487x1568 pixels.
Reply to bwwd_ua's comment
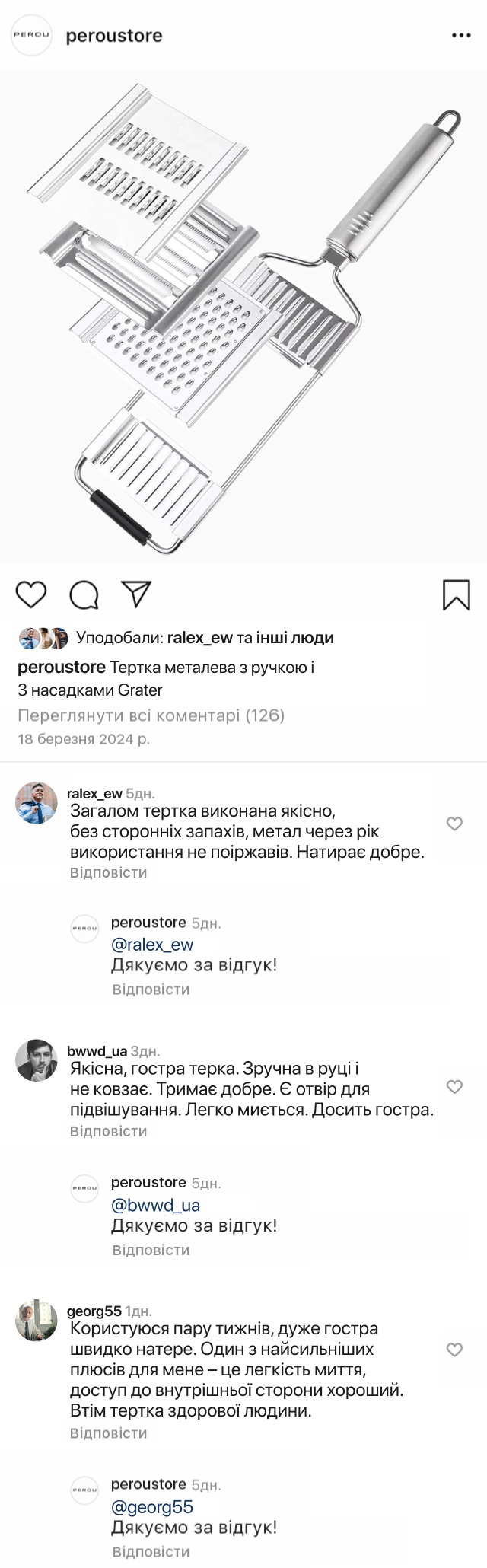[108, 1131]
